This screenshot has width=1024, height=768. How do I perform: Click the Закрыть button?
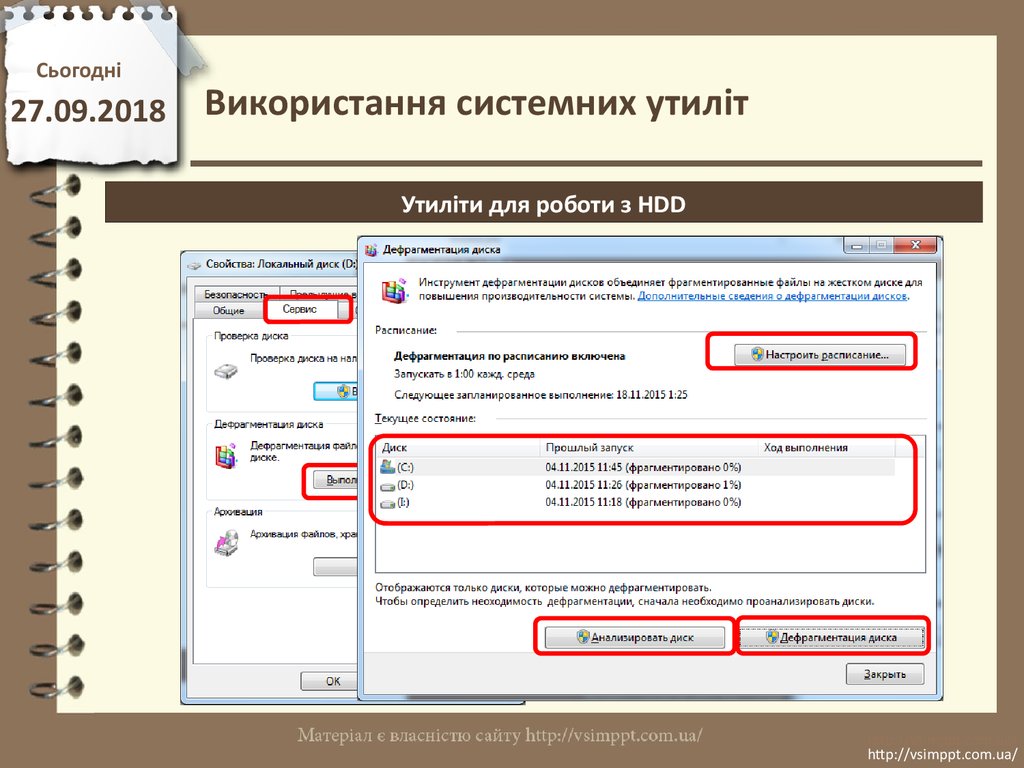[884, 674]
